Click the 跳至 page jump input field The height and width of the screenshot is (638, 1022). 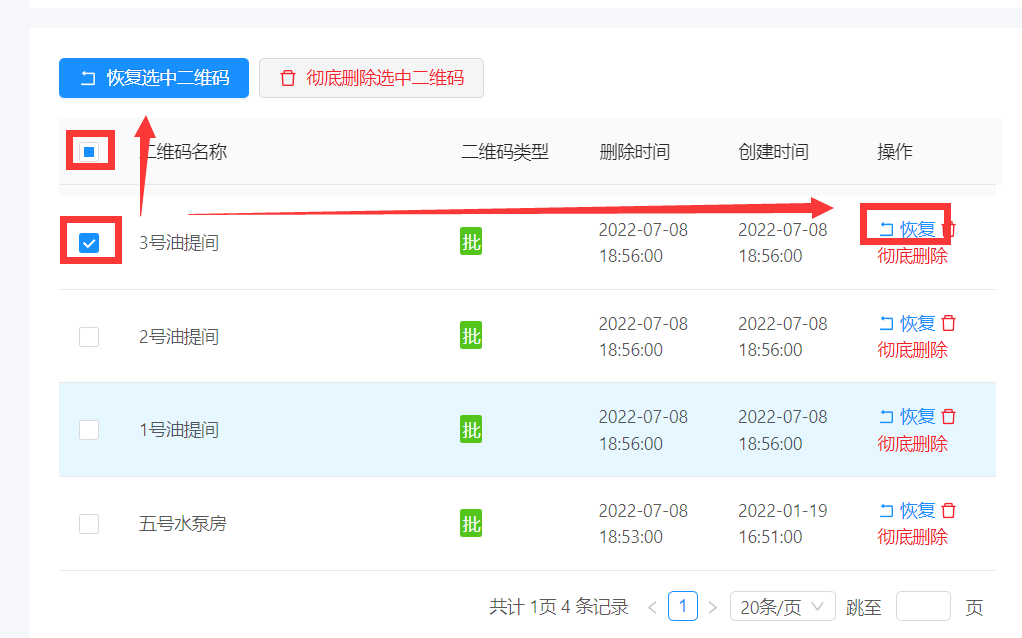(923, 607)
